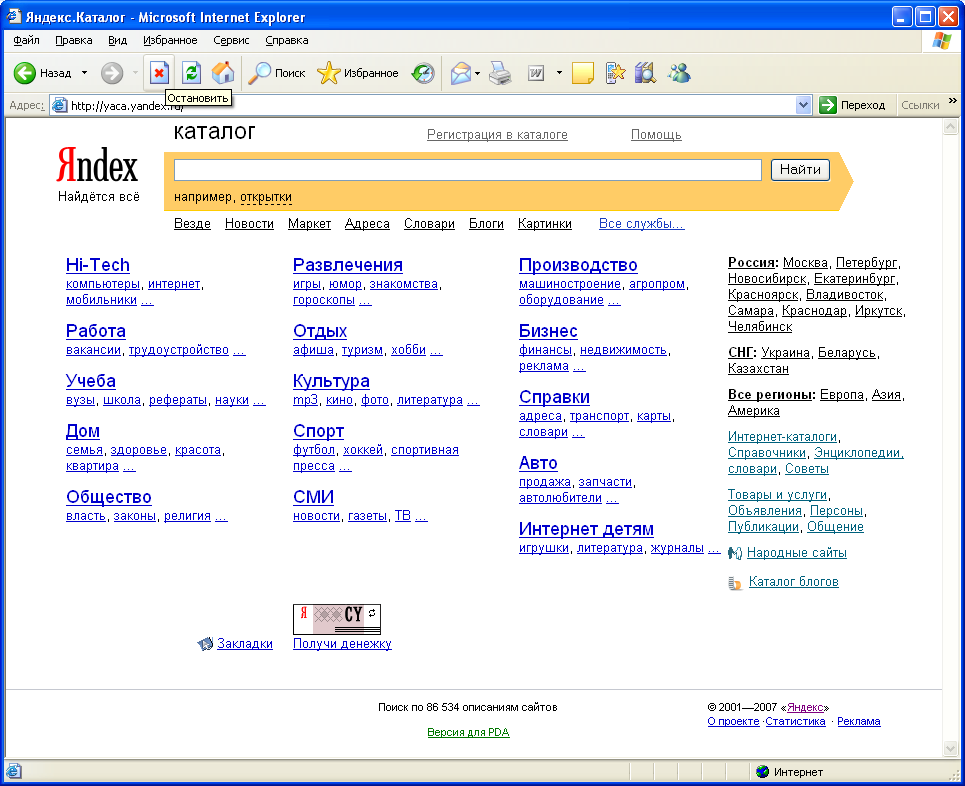Image resolution: width=965 pixels, height=786 pixels.
Task: Open the Сервис menu
Action: click(x=231, y=41)
